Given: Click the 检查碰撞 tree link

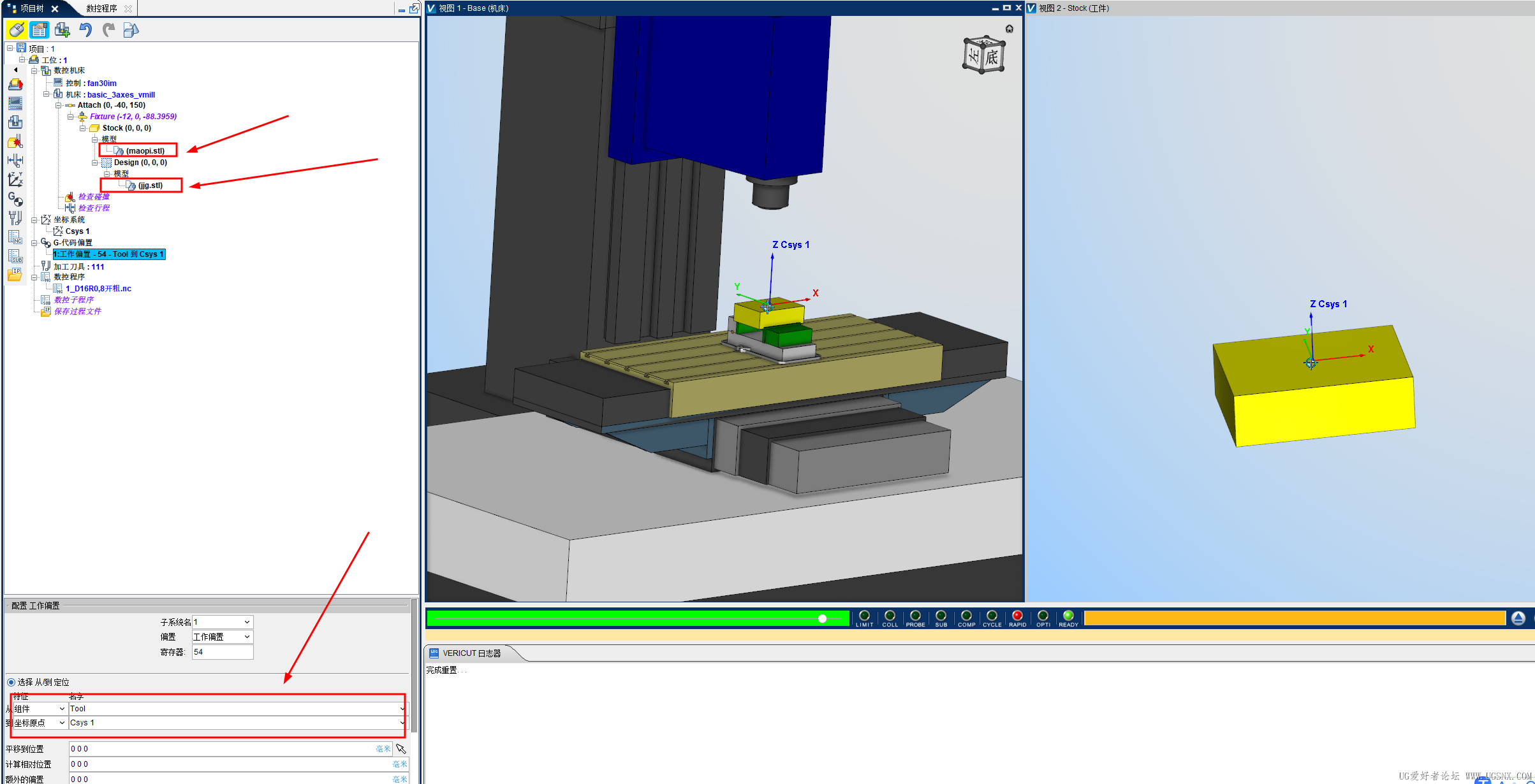Looking at the screenshot, I should click(x=94, y=197).
